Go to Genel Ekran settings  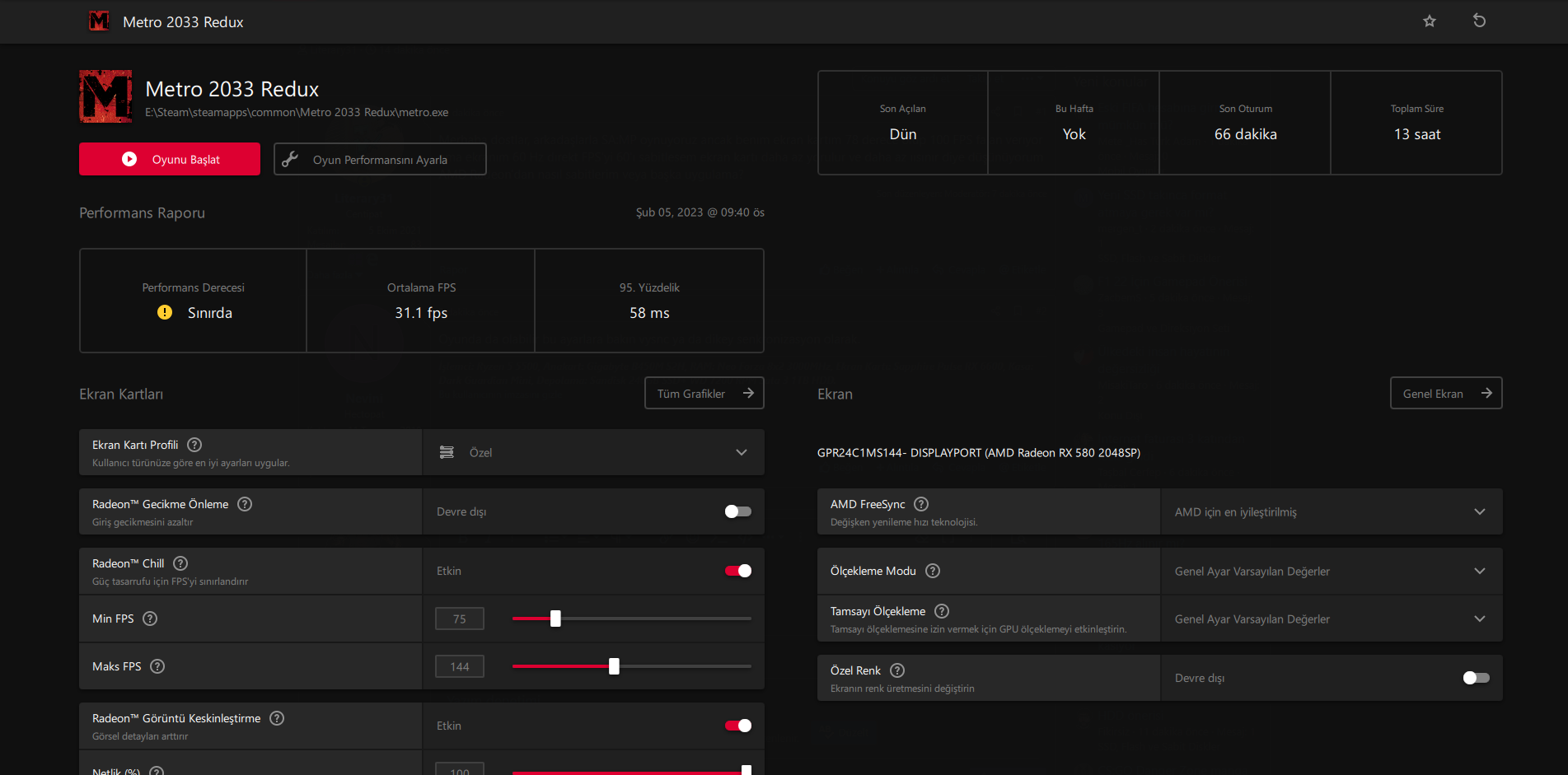[x=1445, y=393]
